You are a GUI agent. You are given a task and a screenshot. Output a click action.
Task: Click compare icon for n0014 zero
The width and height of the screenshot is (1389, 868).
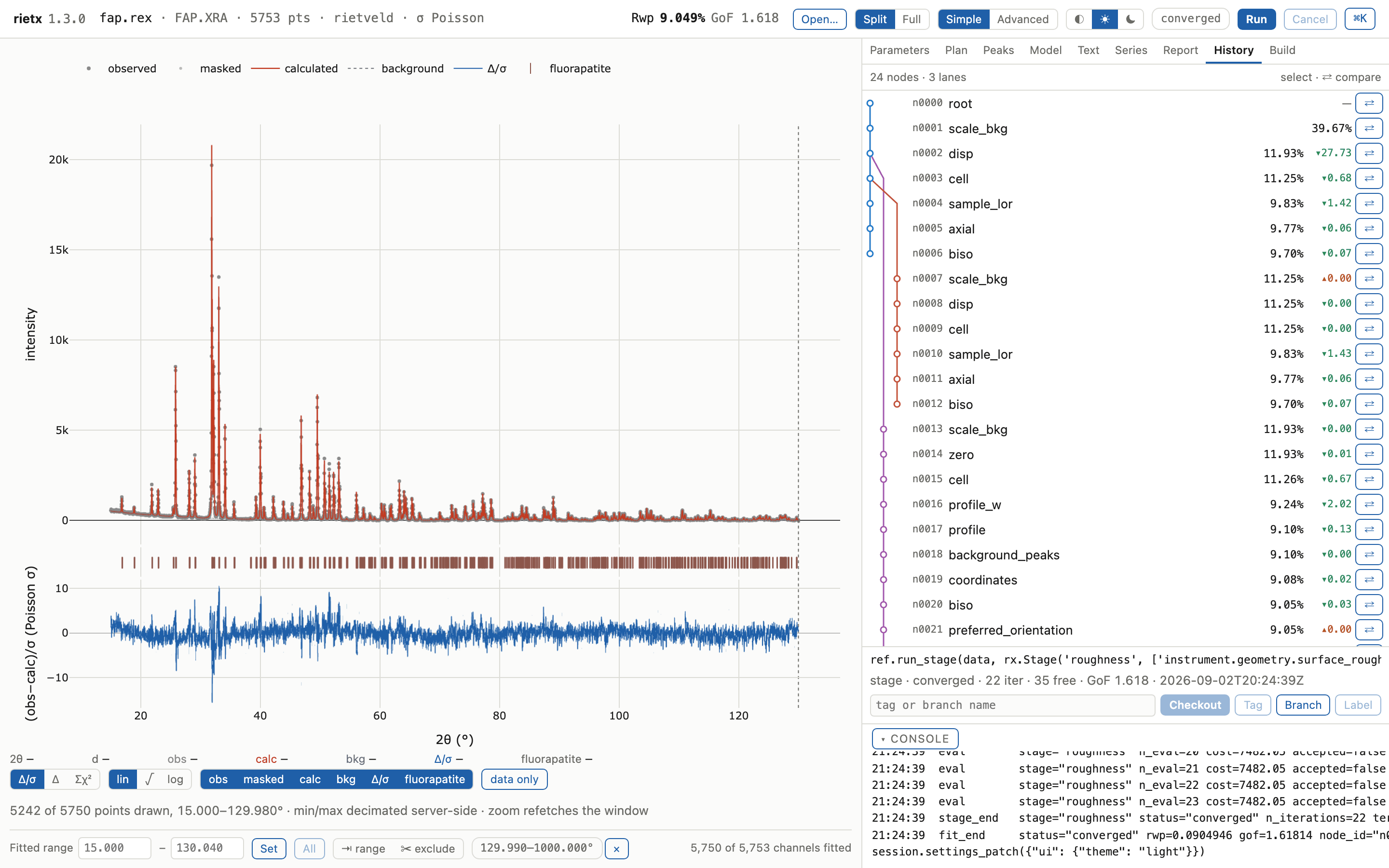tap(1368, 454)
